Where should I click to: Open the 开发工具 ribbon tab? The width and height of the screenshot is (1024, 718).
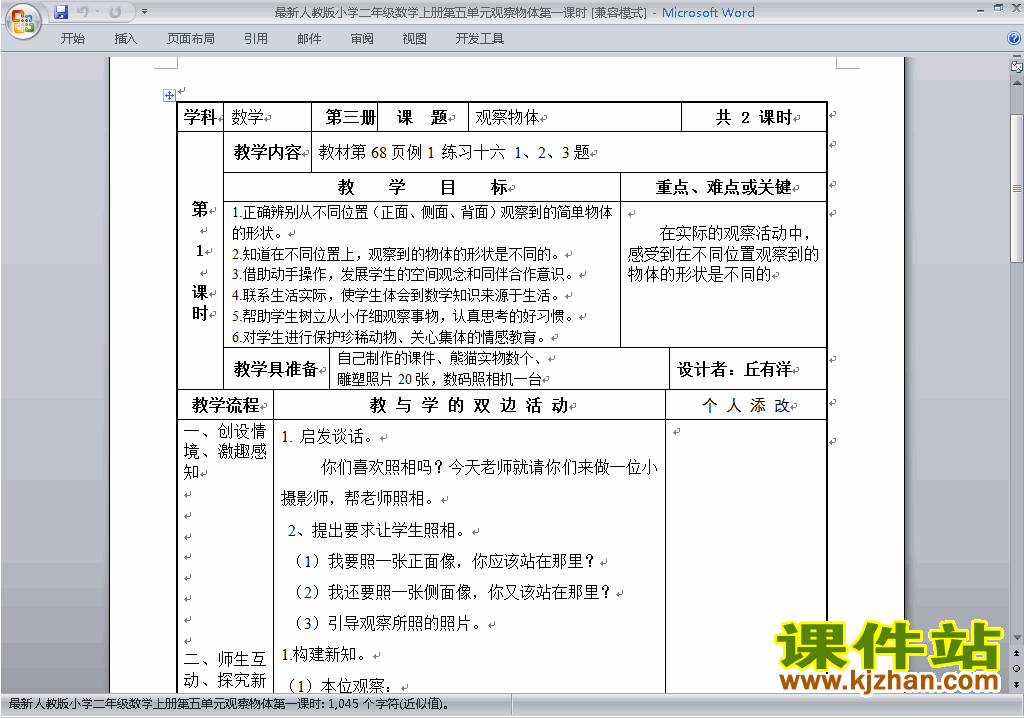(479, 39)
